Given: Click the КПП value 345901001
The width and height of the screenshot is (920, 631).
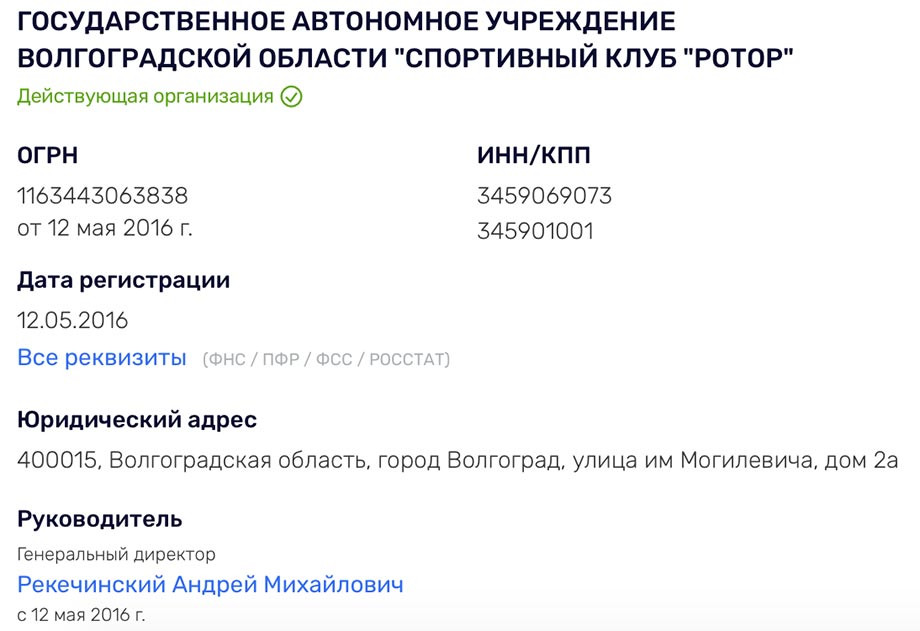Looking at the screenshot, I should tap(535, 231).
